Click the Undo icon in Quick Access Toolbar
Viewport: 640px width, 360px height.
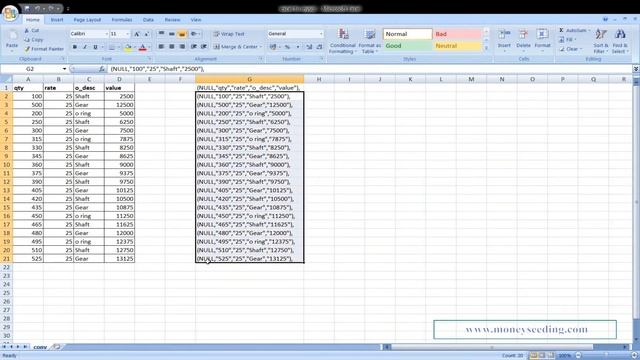pyautogui.click(x=37, y=8)
